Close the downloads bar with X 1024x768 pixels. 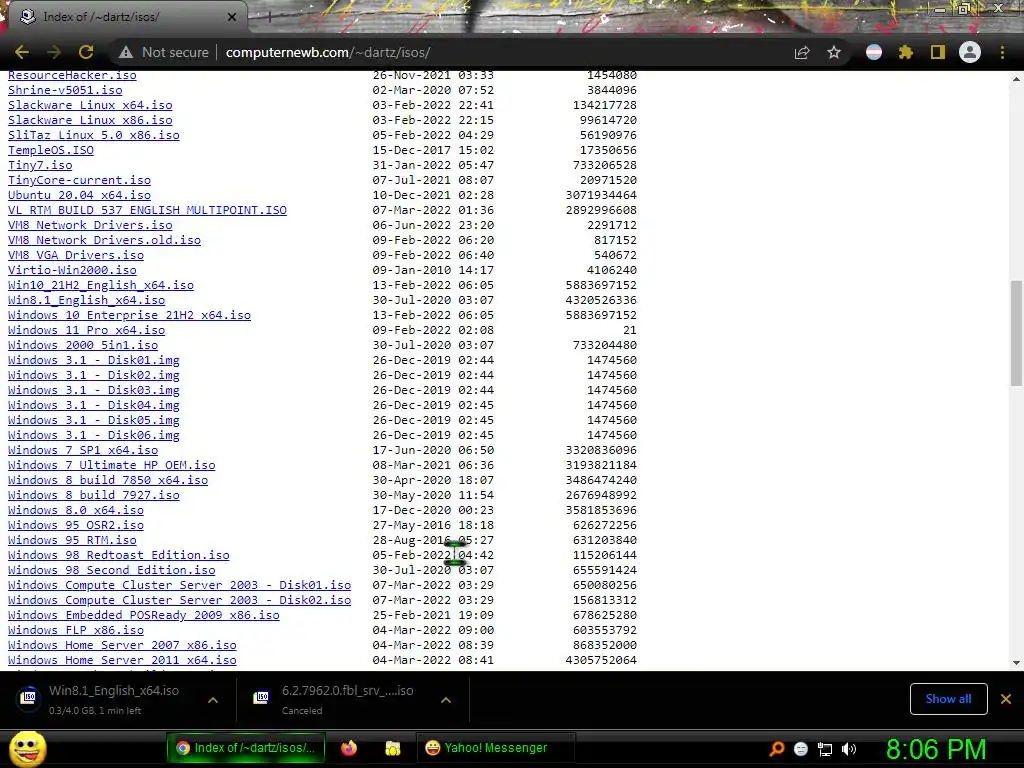[1006, 699]
